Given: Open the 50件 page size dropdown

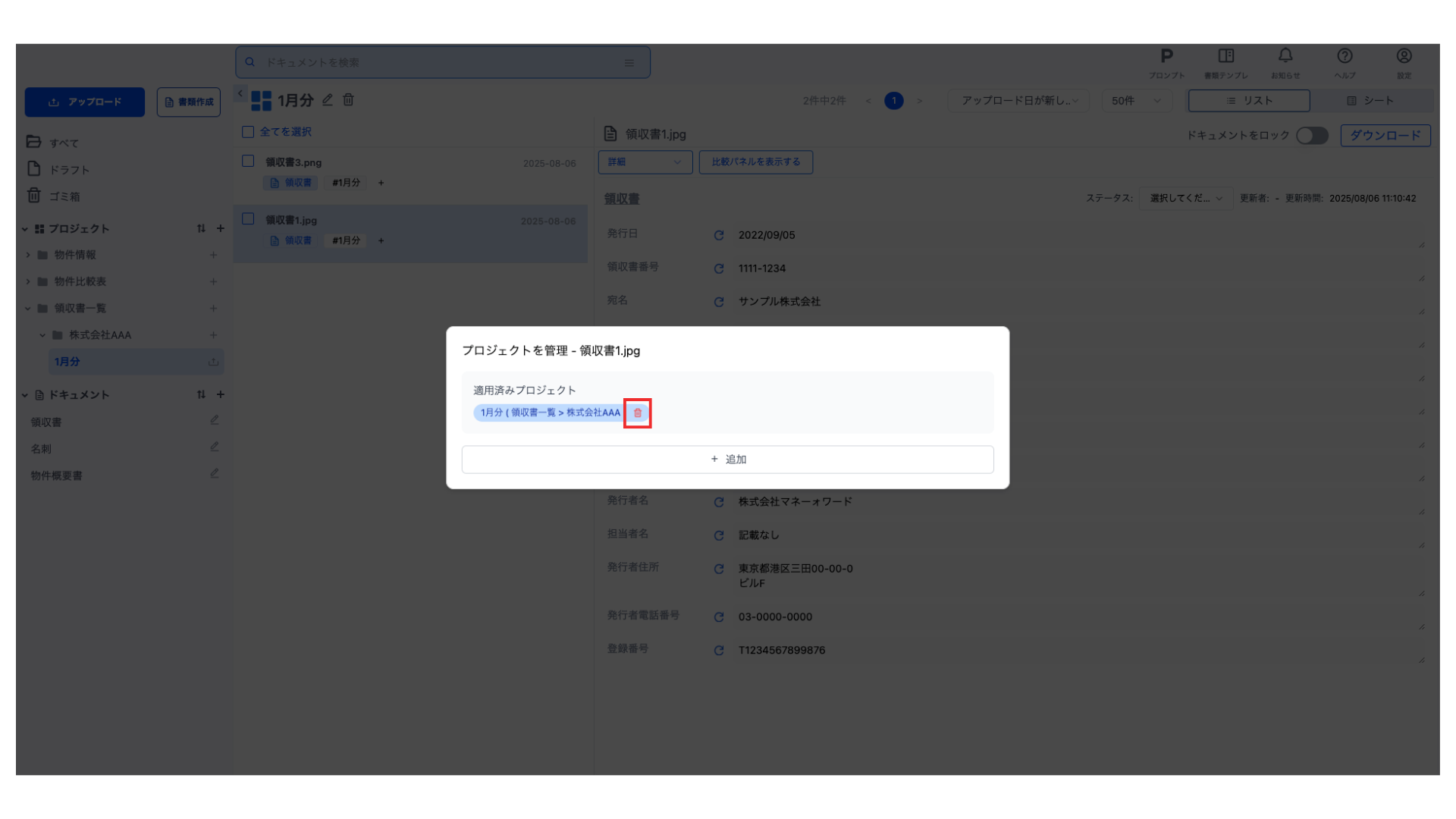Looking at the screenshot, I should coord(1135,101).
